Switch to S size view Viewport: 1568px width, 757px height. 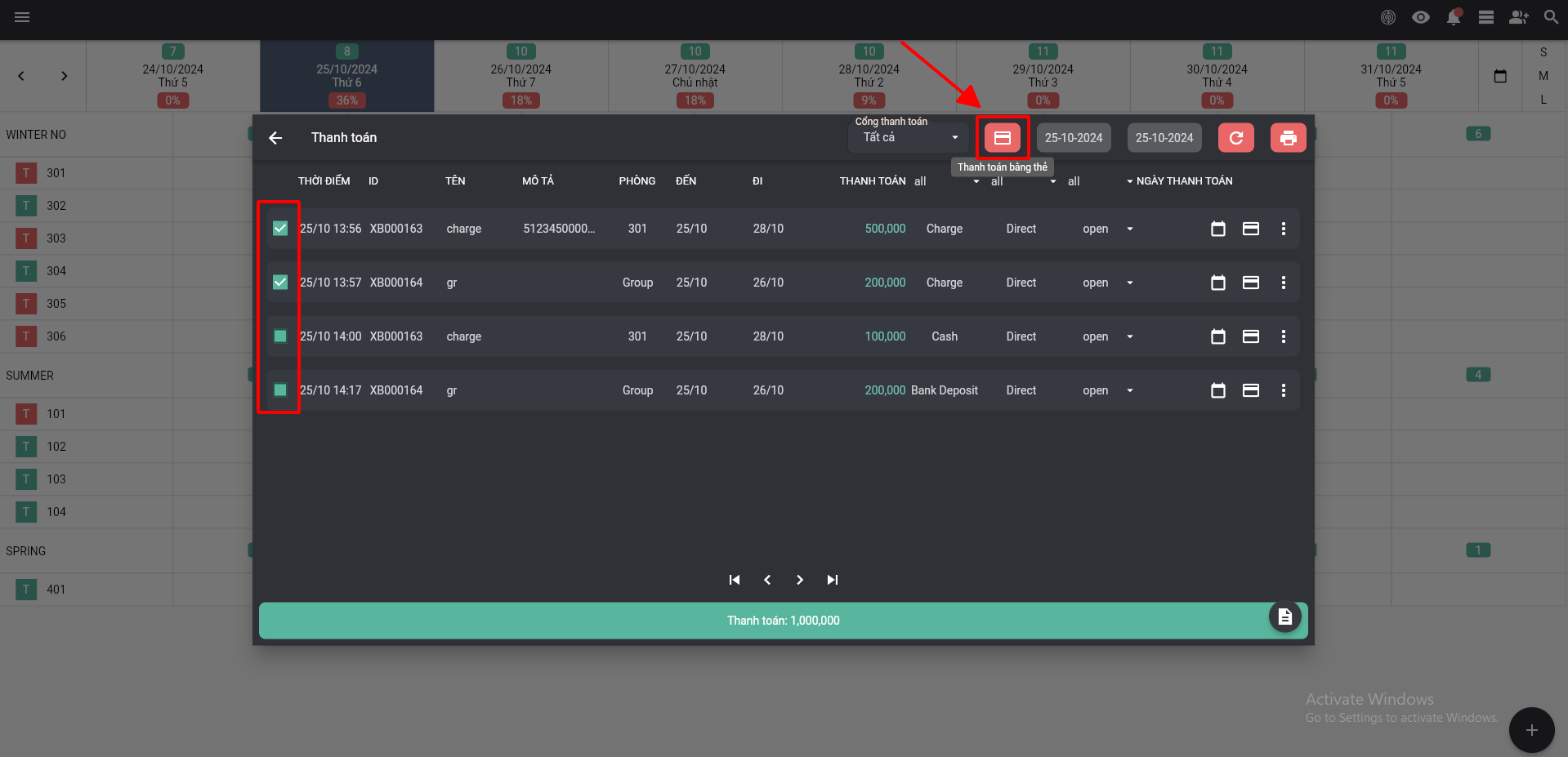pyautogui.click(x=1543, y=52)
